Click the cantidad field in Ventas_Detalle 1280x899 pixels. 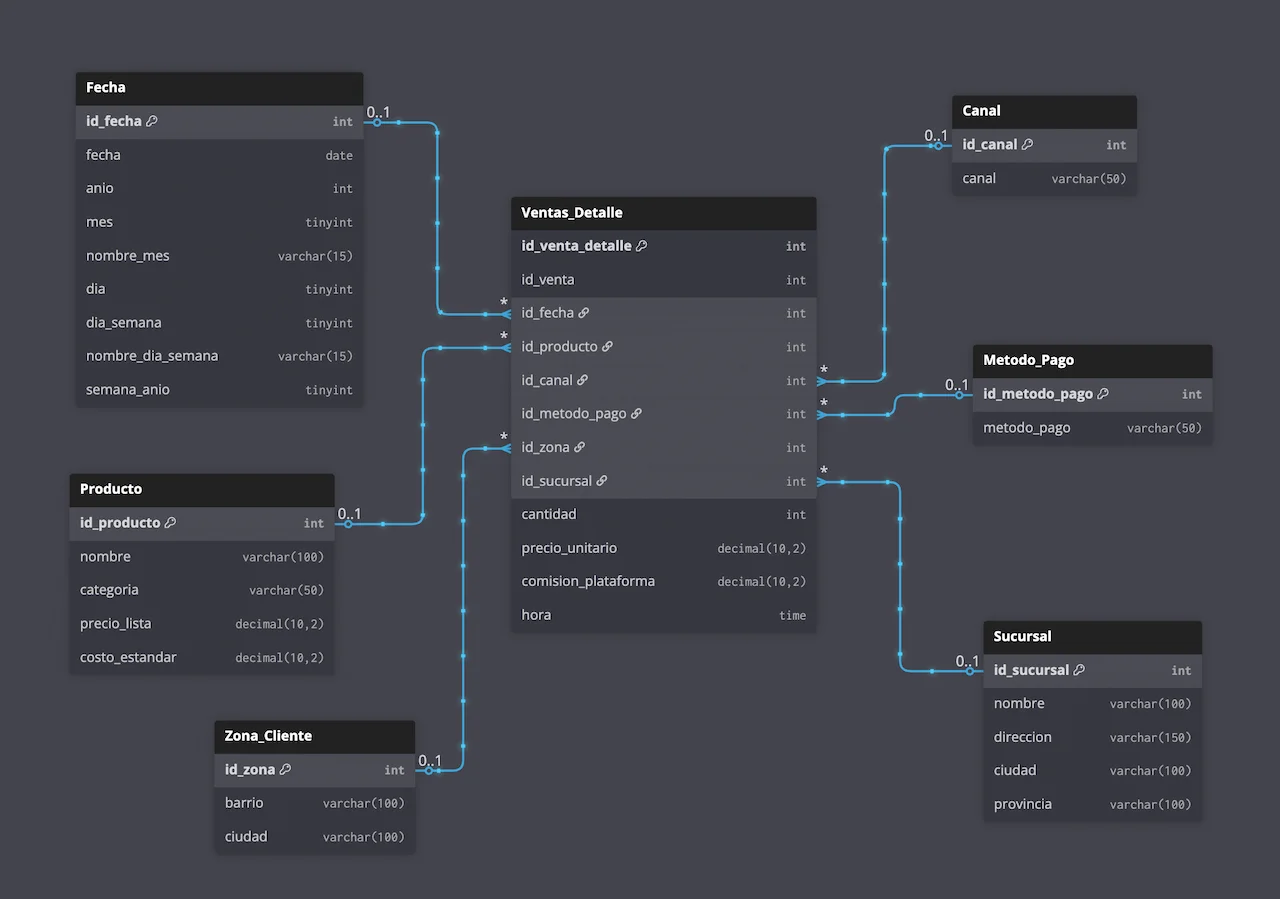click(x=548, y=514)
